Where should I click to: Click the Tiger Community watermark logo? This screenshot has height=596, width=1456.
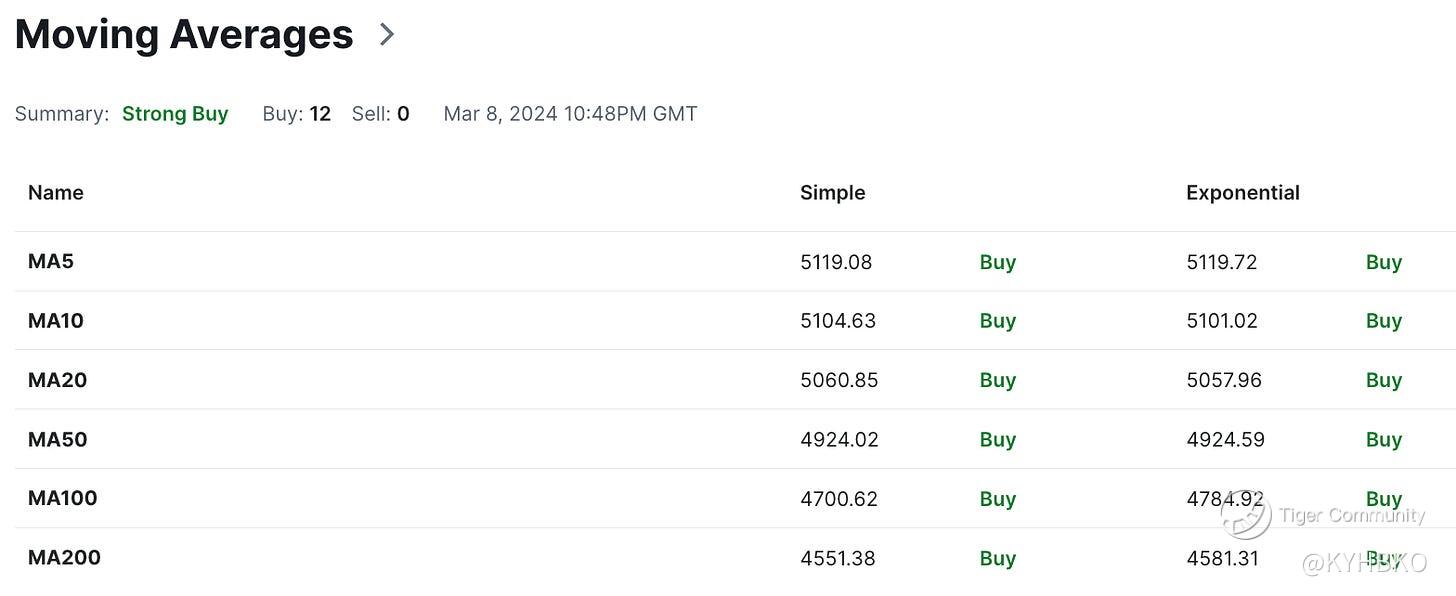click(x=1246, y=516)
